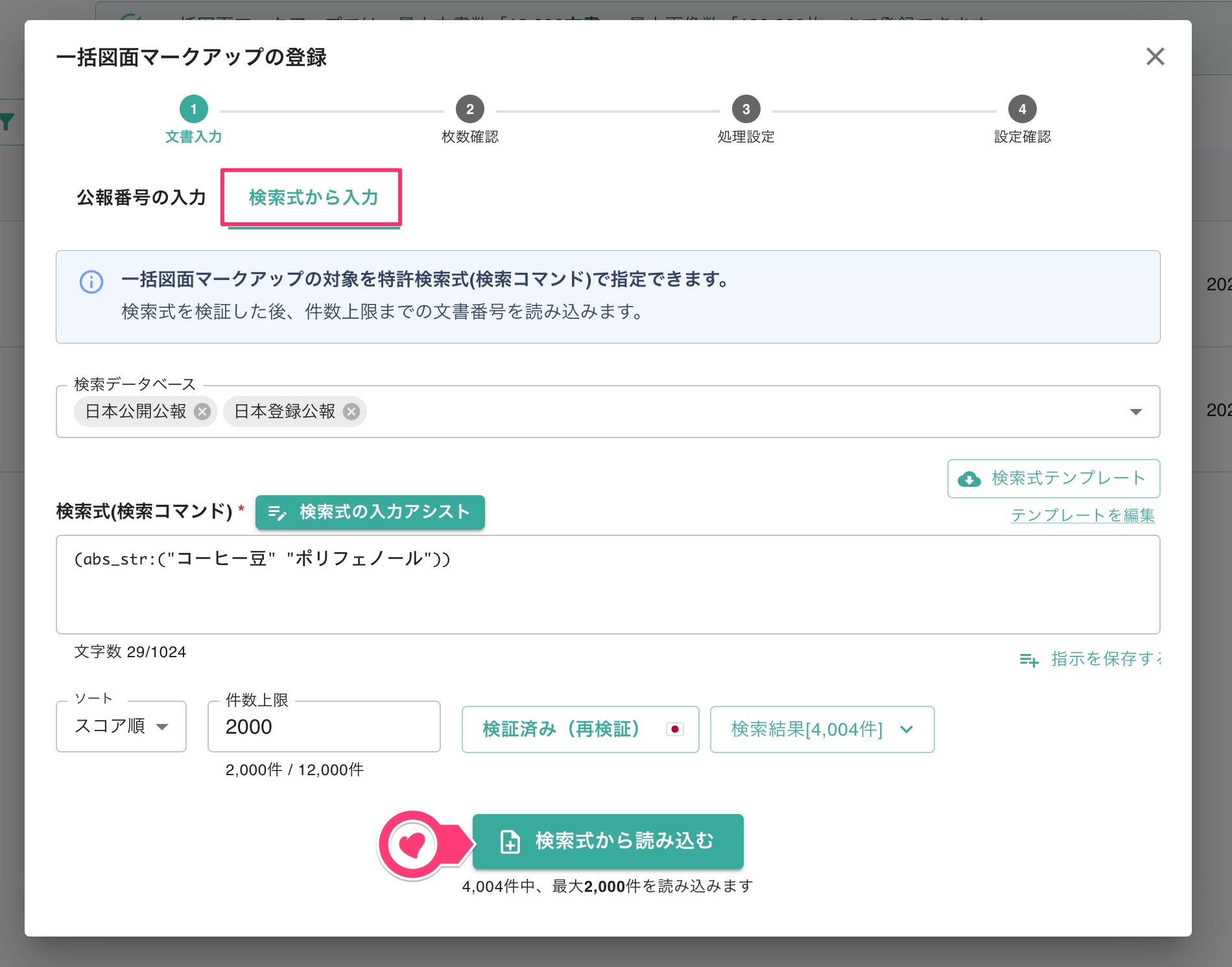Expand 検索結果[4,004件] dropdown
1232x967 pixels.
pos(822,729)
